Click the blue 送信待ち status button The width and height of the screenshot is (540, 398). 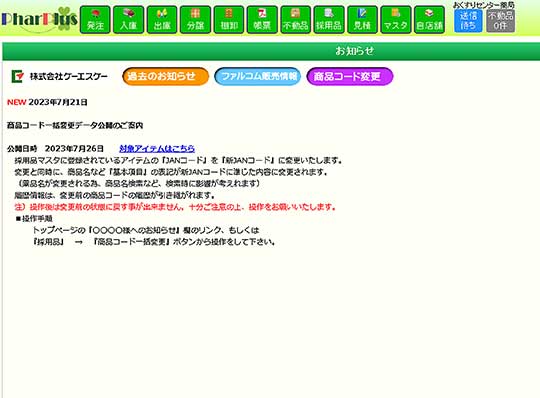468,21
